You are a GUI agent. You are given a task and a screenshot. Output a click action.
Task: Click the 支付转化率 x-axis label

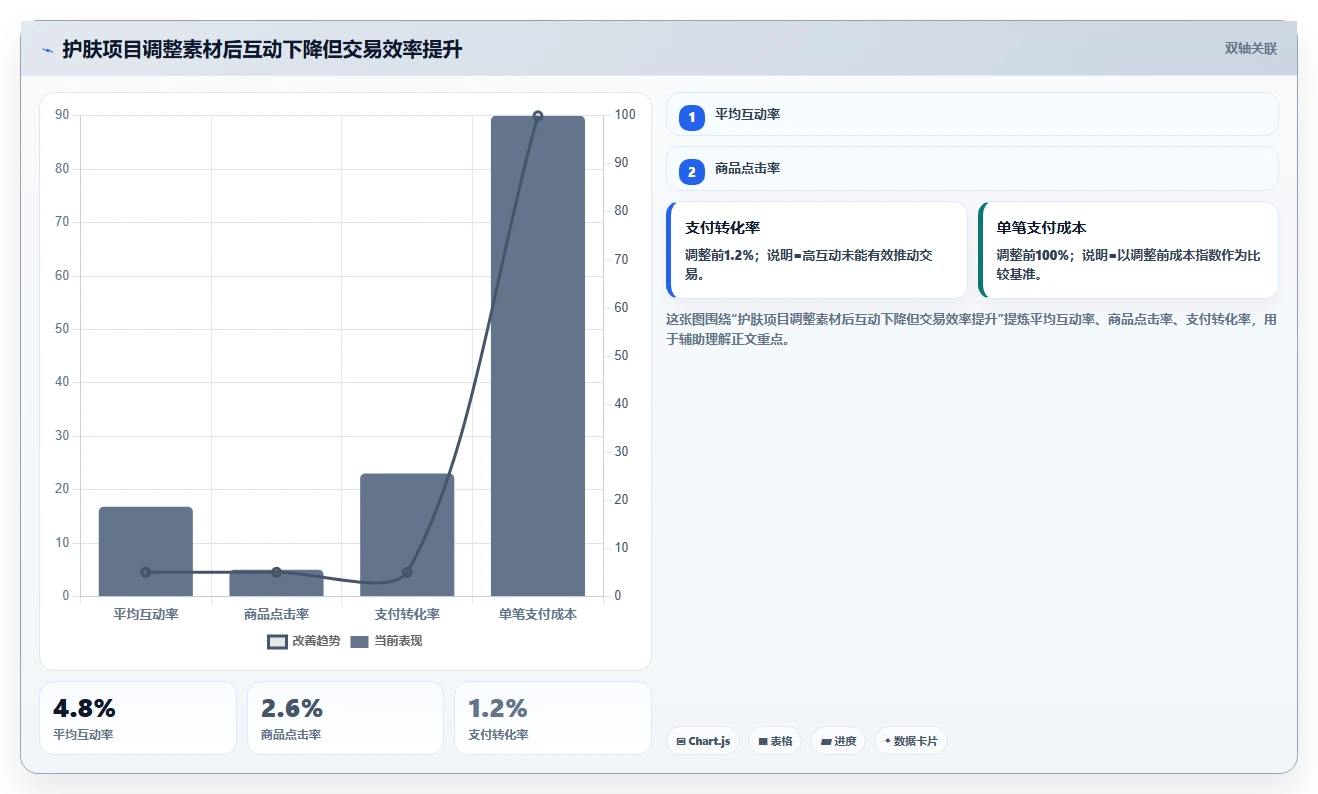tap(407, 614)
